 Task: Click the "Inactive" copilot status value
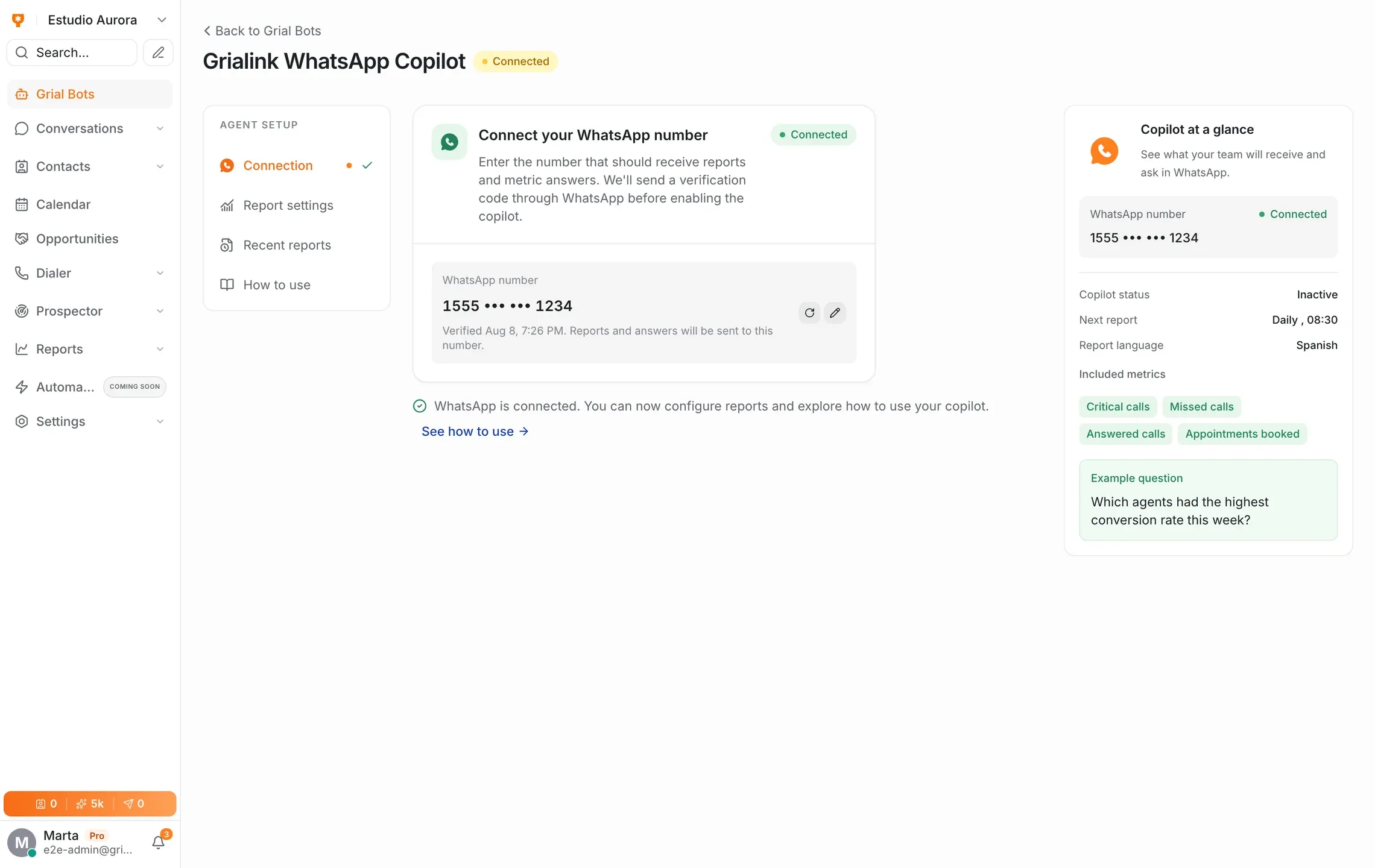point(1317,295)
